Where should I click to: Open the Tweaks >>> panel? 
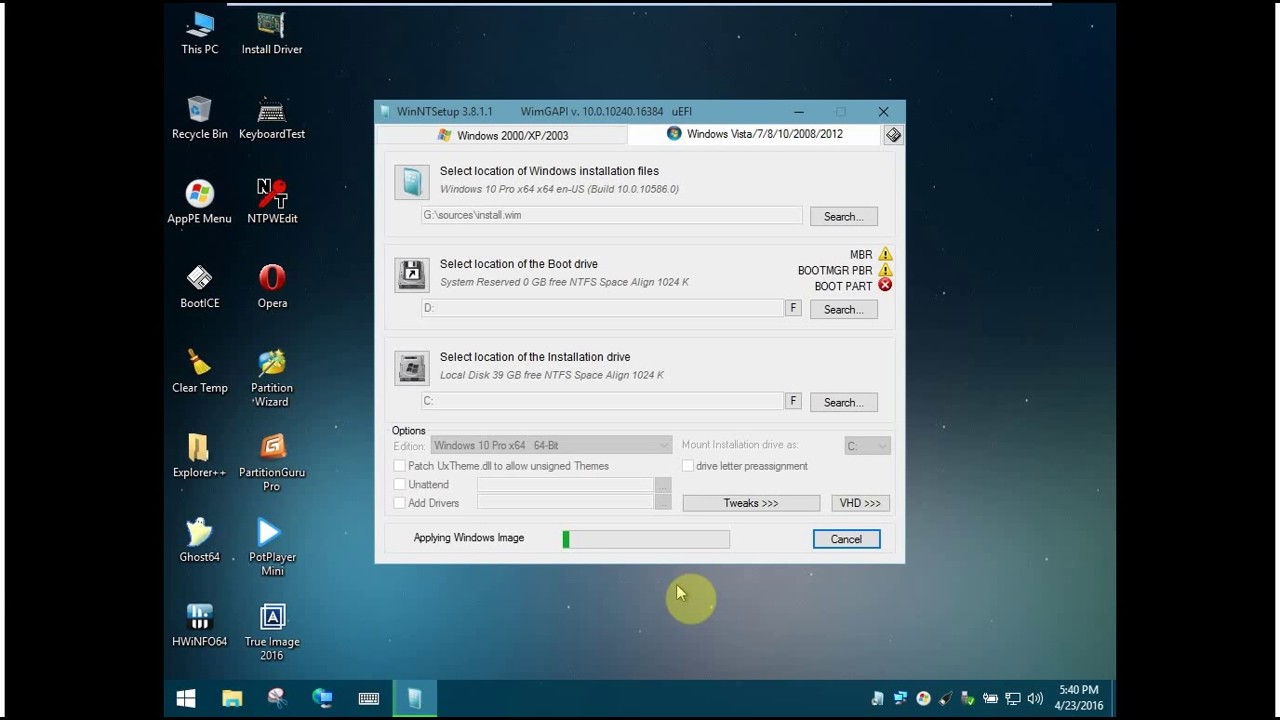[x=751, y=503]
